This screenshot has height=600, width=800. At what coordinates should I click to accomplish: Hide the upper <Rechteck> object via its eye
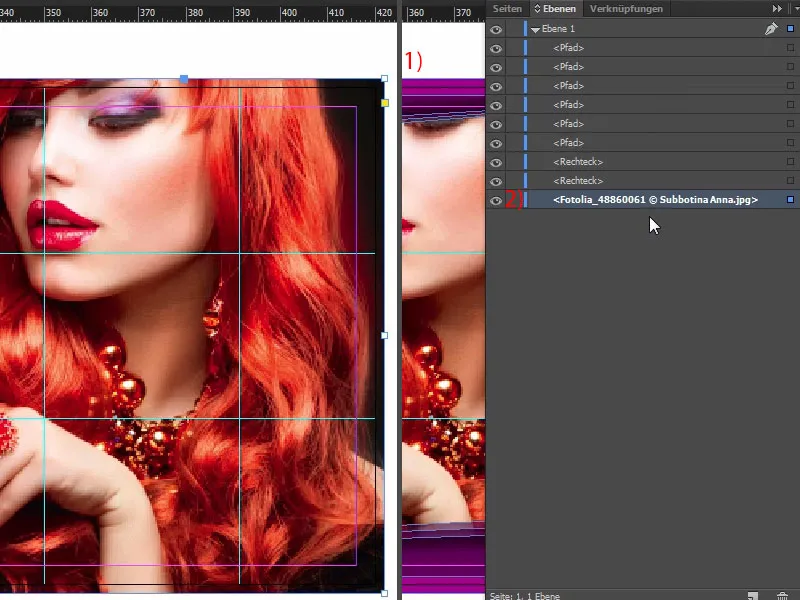[495, 163]
